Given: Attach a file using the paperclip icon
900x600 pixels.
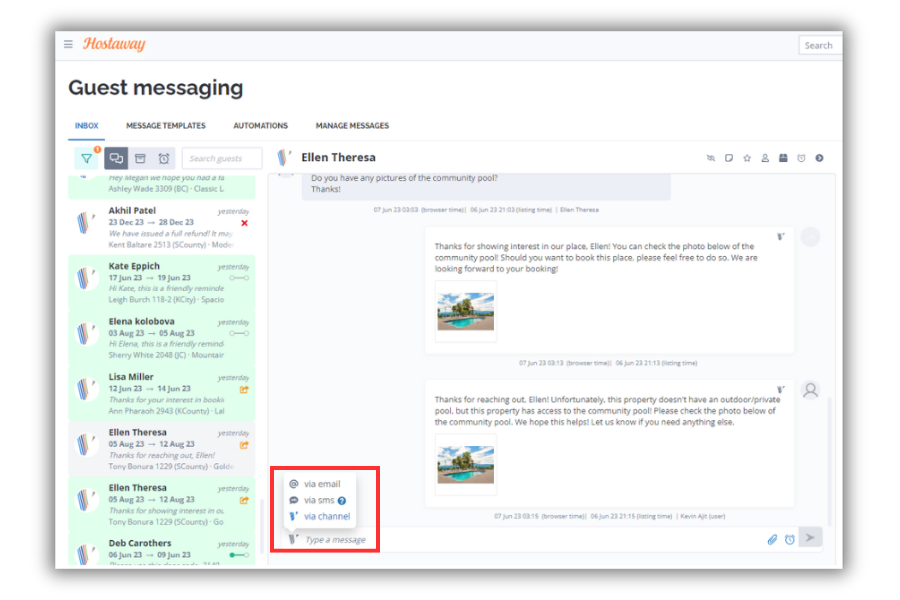Looking at the screenshot, I should (771, 539).
